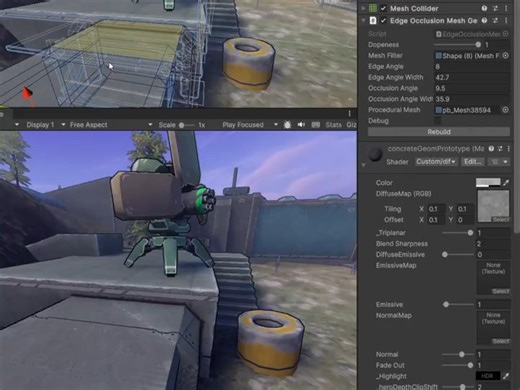Image resolution: width=520 pixels, height=390 pixels.
Task: Click the DiffuseMap texture thumbnail
Action: point(493,206)
